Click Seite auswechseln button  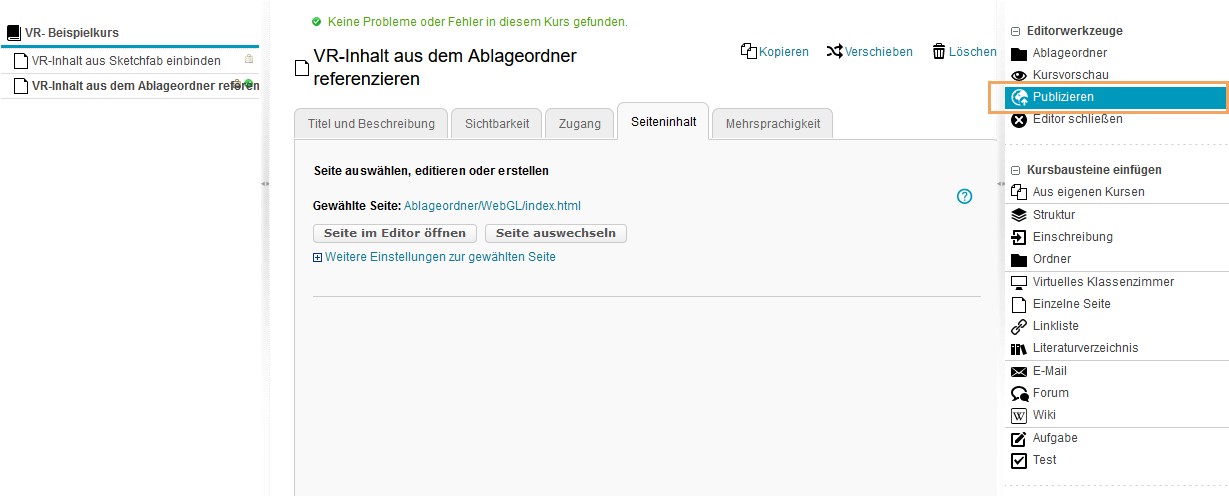pyautogui.click(x=556, y=233)
